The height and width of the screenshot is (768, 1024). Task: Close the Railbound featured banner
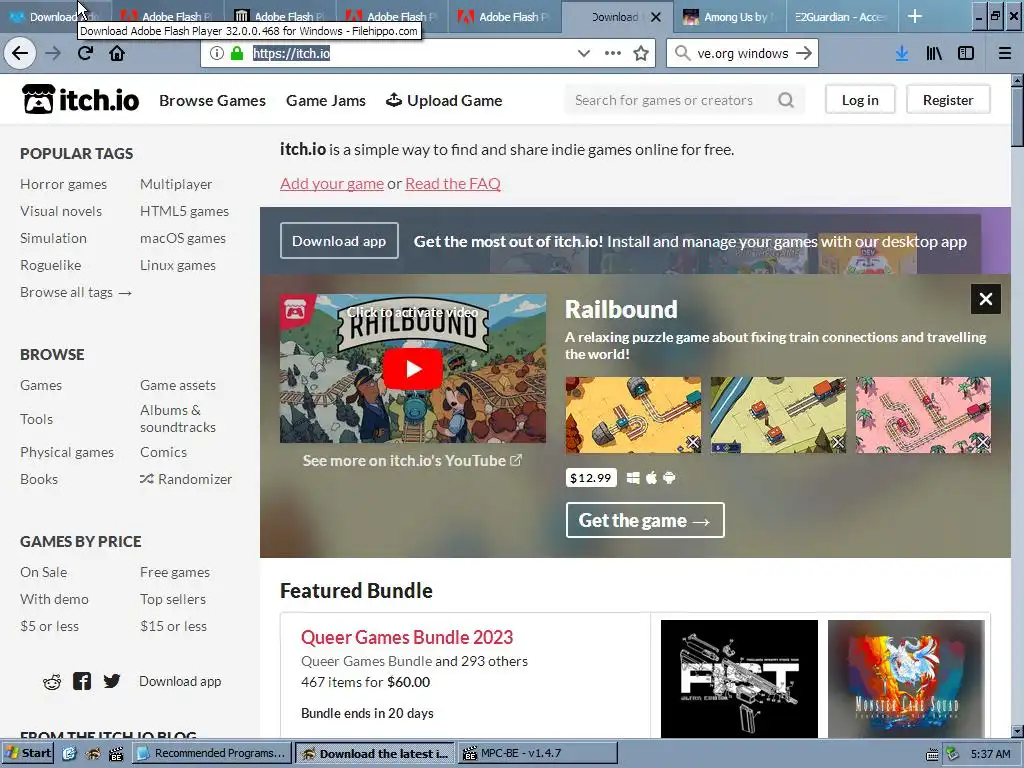pyautogui.click(x=985, y=299)
